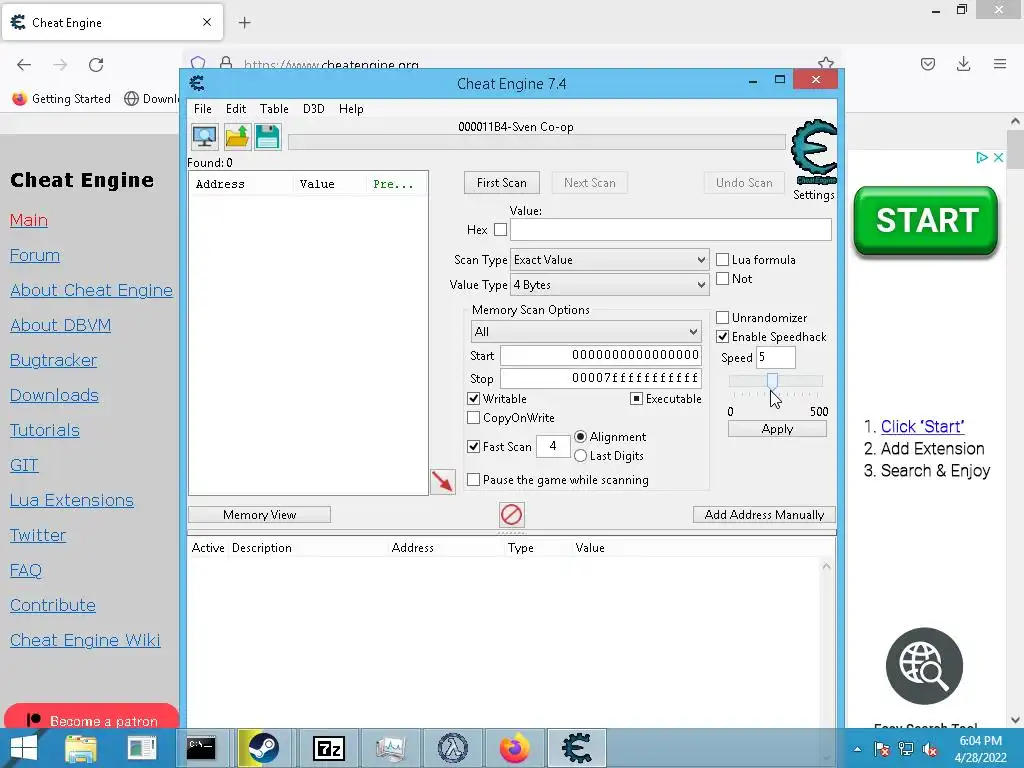Viewport: 1024px width, 768px height.
Task: Open the memory region All dropdown
Action: (x=586, y=332)
